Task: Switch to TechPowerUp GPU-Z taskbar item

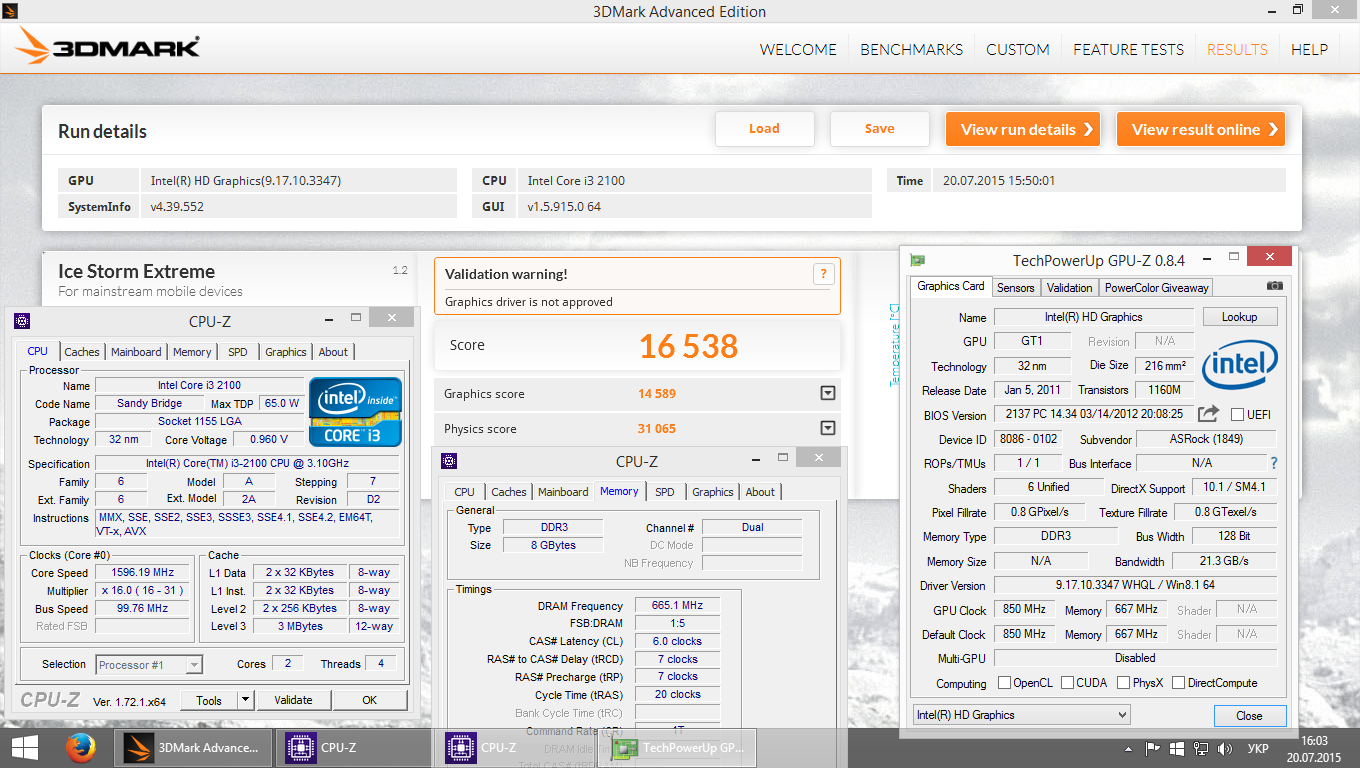Action: pyautogui.click(x=676, y=747)
